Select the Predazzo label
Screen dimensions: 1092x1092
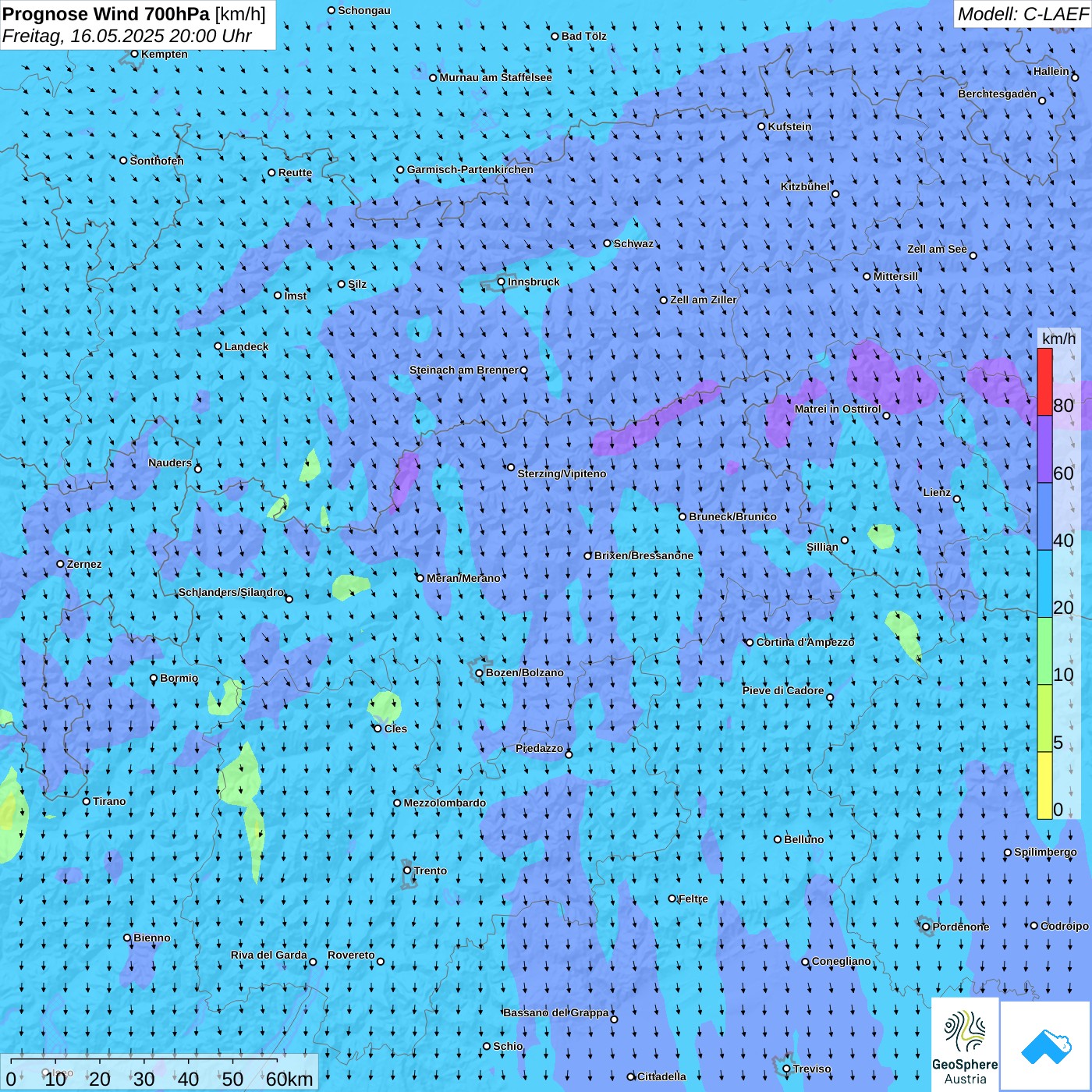539,748
